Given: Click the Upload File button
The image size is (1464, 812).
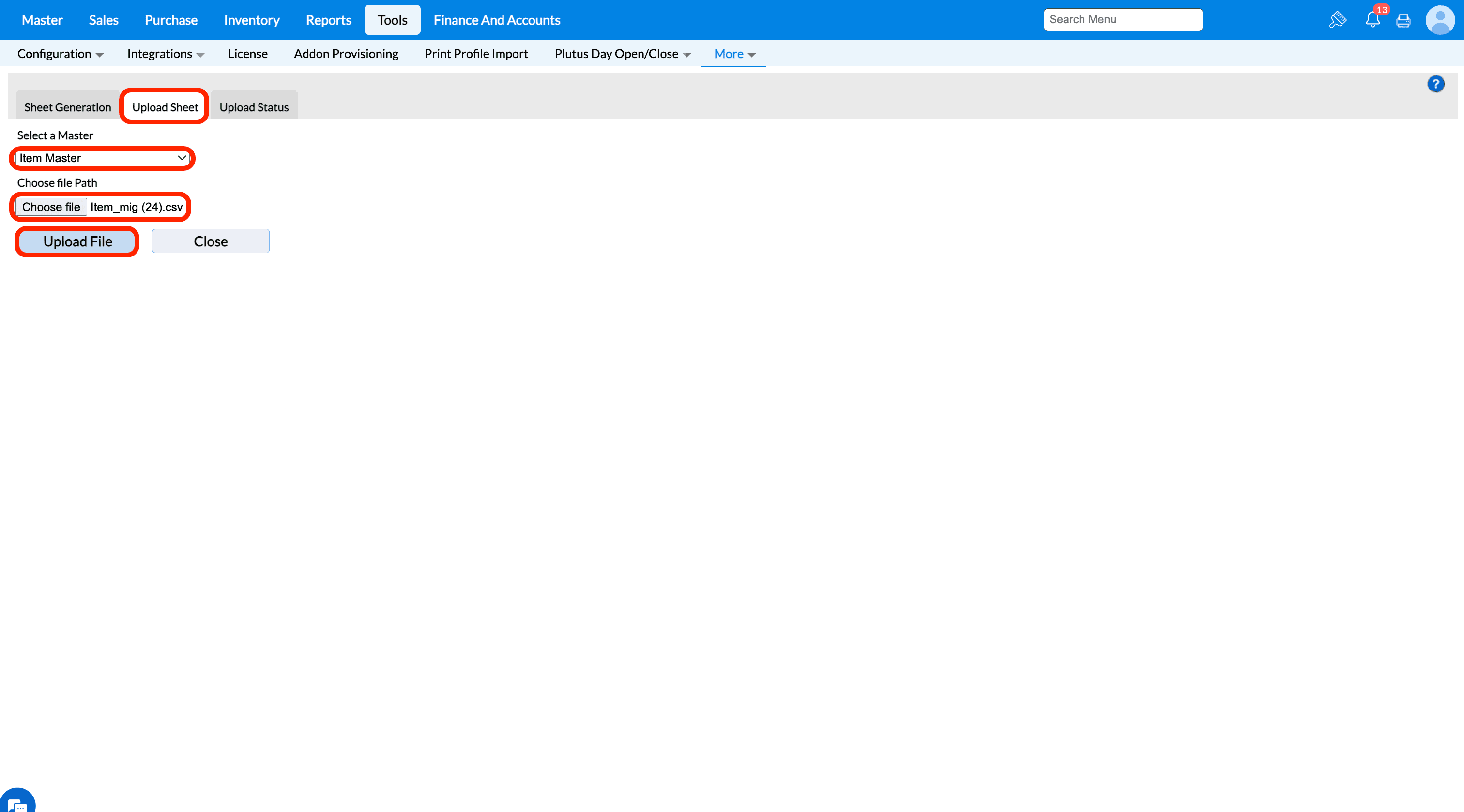Looking at the screenshot, I should coord(77,241).
